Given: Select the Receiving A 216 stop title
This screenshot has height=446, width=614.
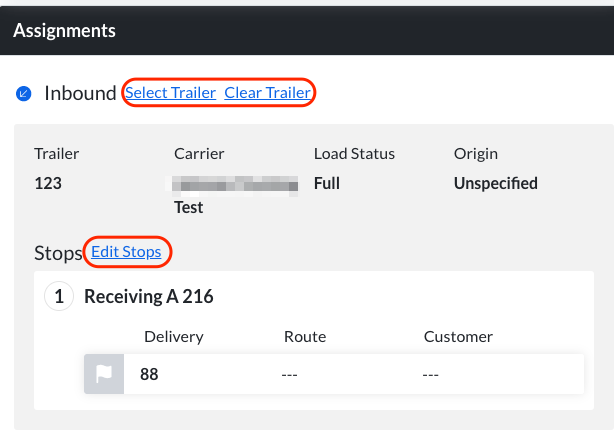Looking at the screenshot, I should [x=148, y=296].
